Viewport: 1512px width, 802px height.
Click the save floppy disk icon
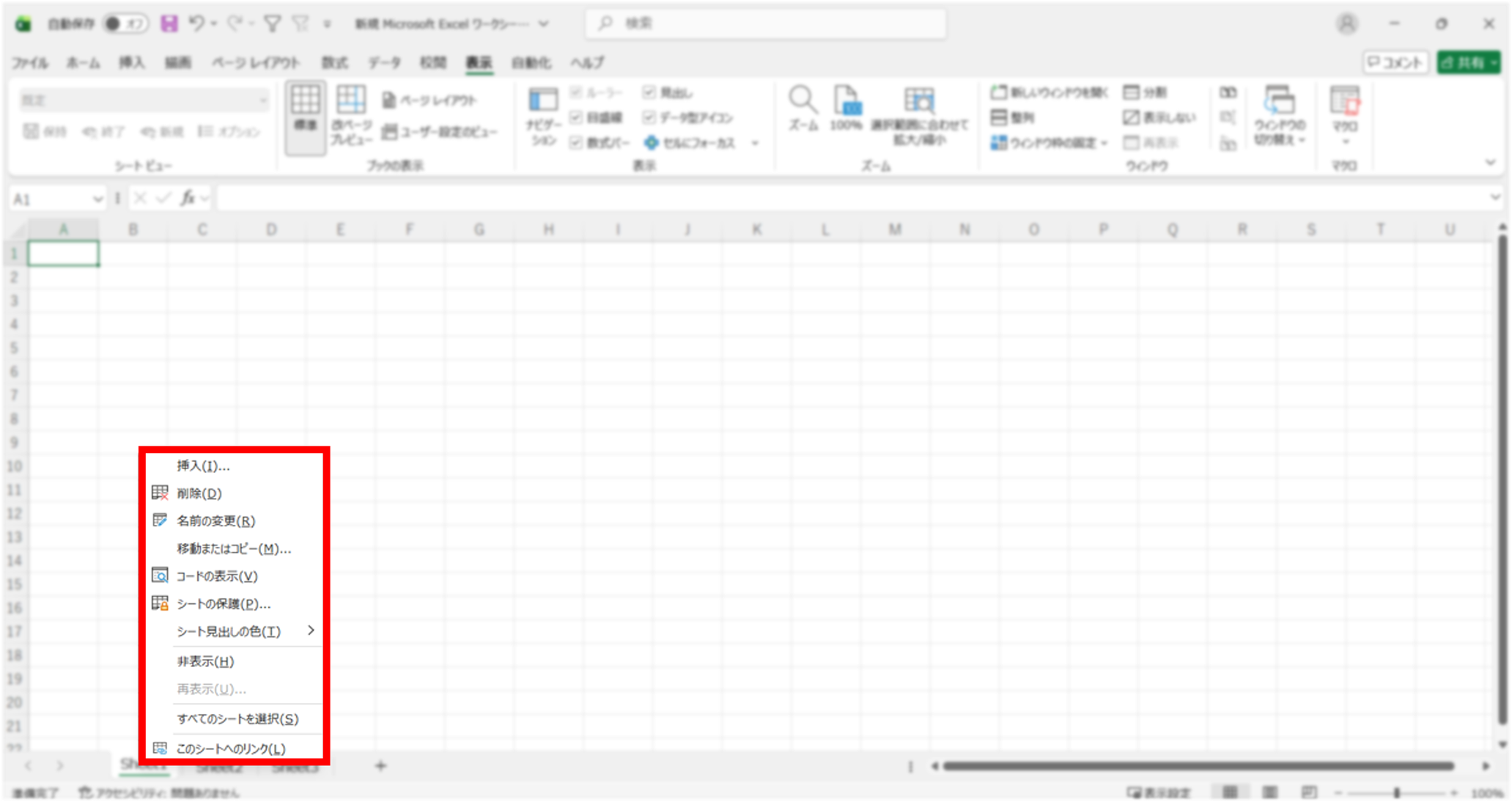pyautogui.click(x=169, y=24)
